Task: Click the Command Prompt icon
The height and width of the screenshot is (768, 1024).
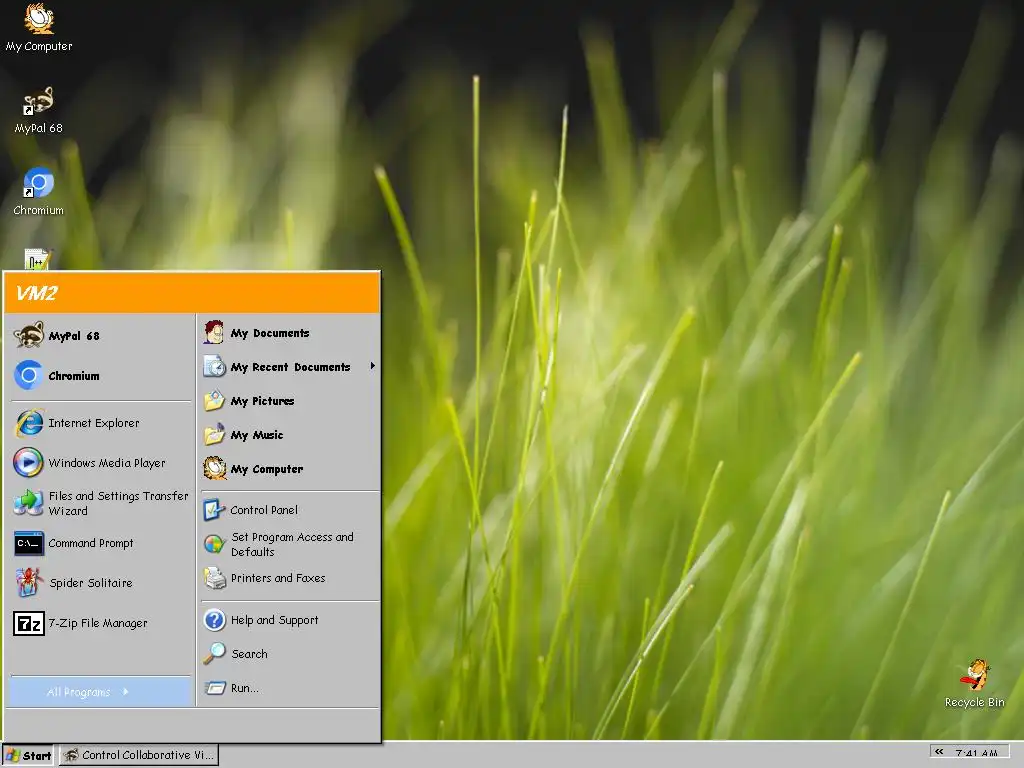Action: point(29,543)
